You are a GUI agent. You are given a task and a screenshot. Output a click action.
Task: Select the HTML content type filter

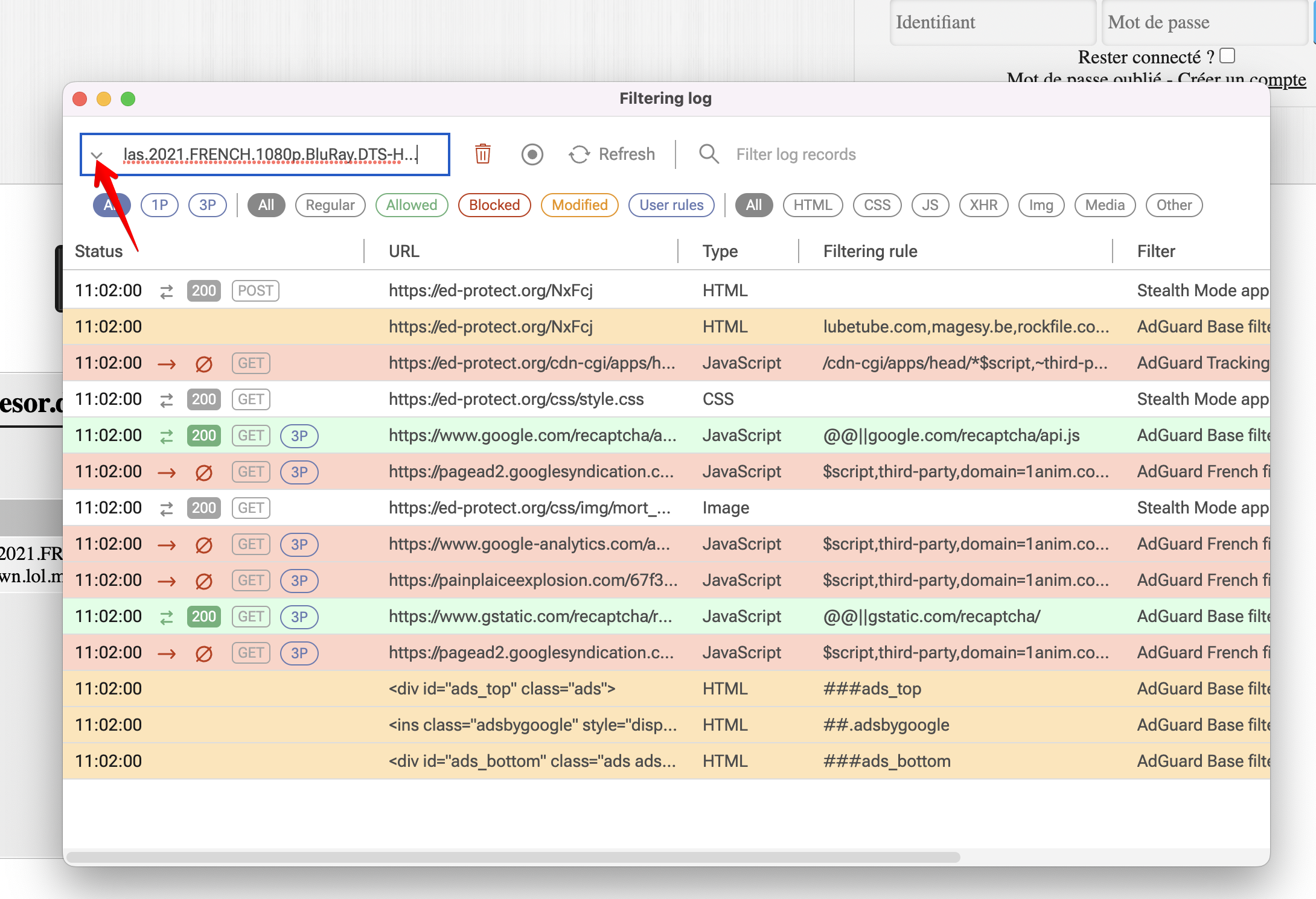813,205
